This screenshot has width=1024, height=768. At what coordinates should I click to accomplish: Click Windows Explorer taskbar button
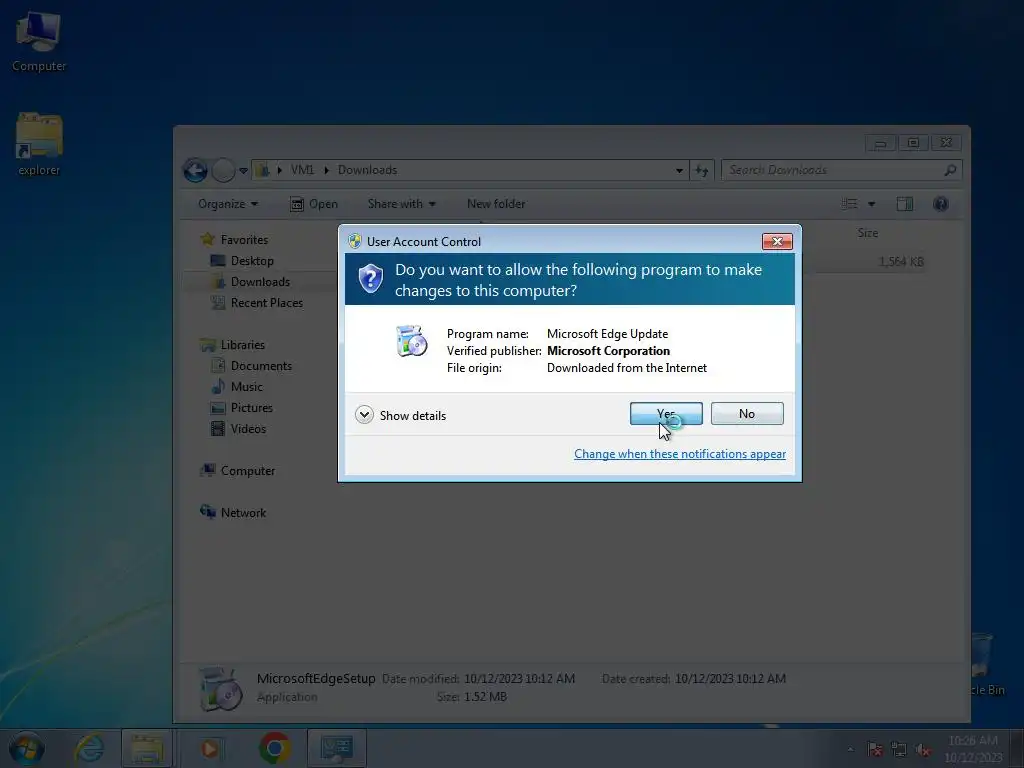pyautogui.click(x=147, y=748)
